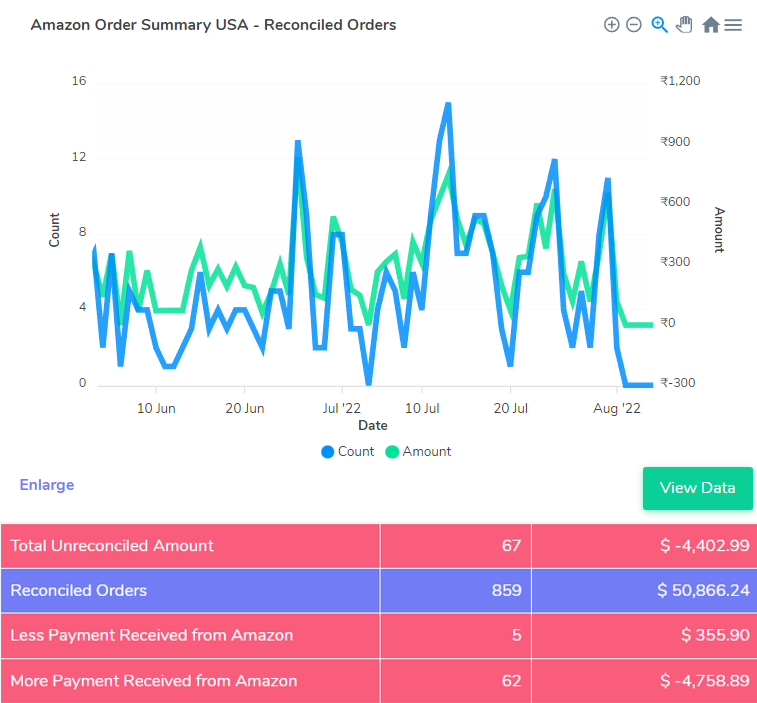Click the ₹600 right axis label
This screenshot has height=703, width=757.
tap(675, 202)
